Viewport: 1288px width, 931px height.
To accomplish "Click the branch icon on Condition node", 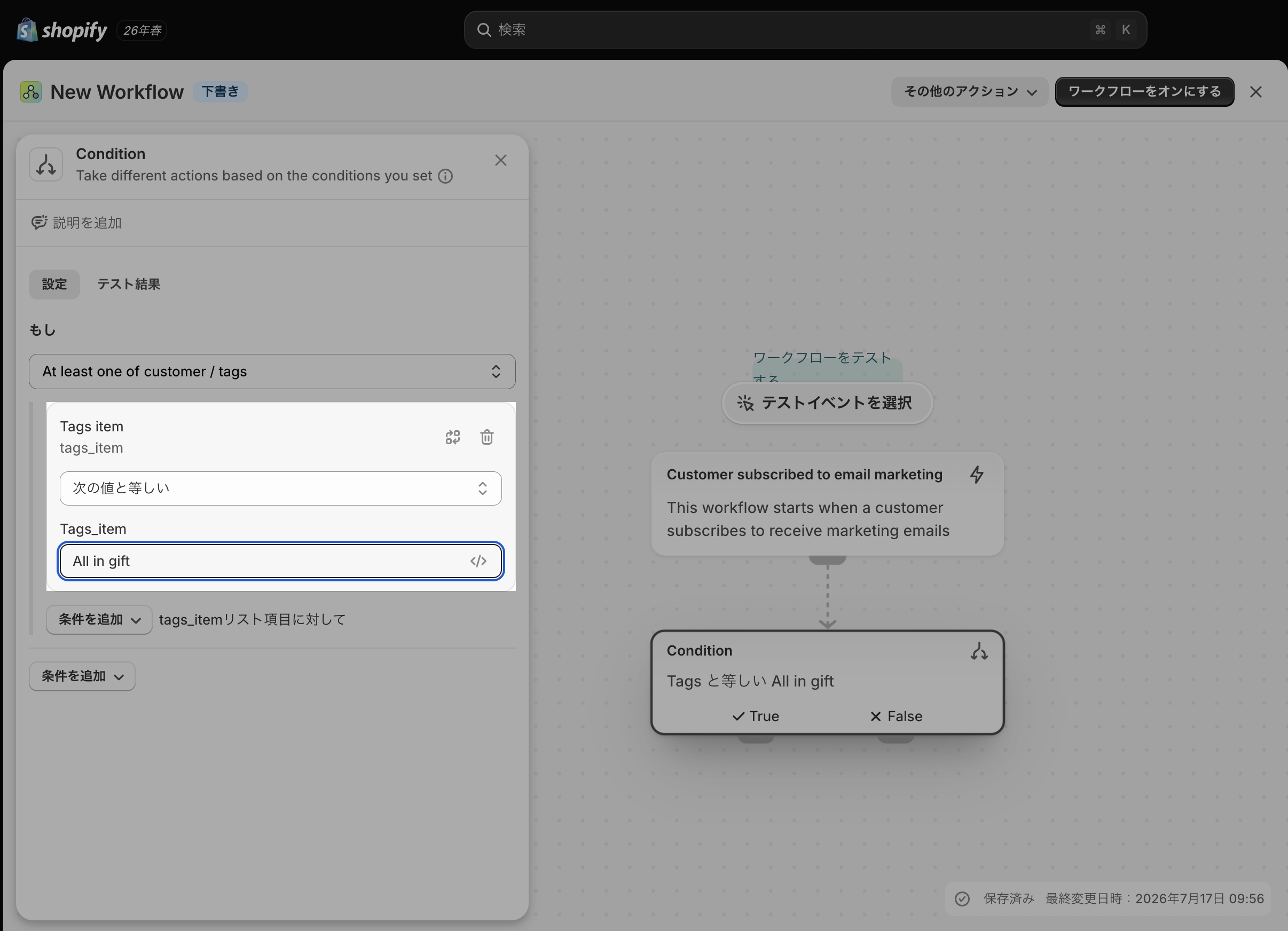I will (979, 651).
